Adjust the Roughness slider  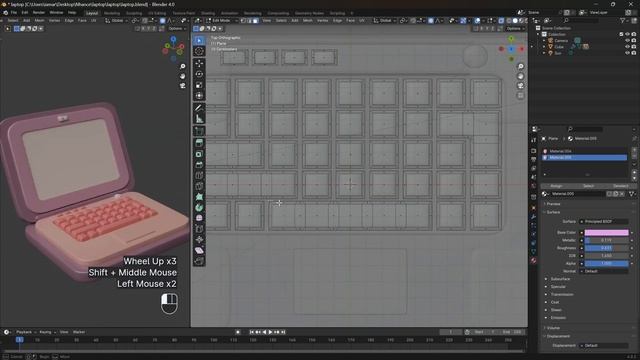tap(606, 248)
